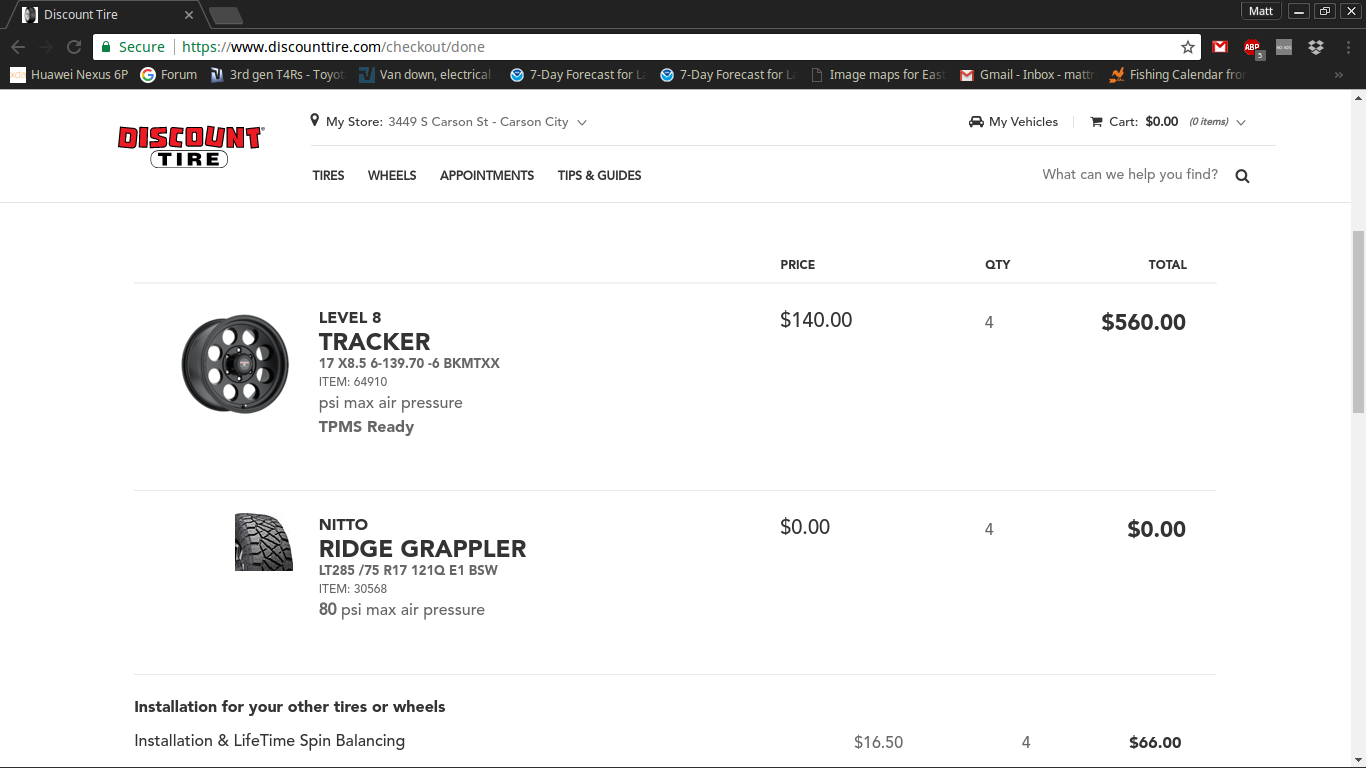Open the APPOINTMENTS menu
This screenshot has height=768, width=1366.
pyautogui.click(x=487, y=175)
